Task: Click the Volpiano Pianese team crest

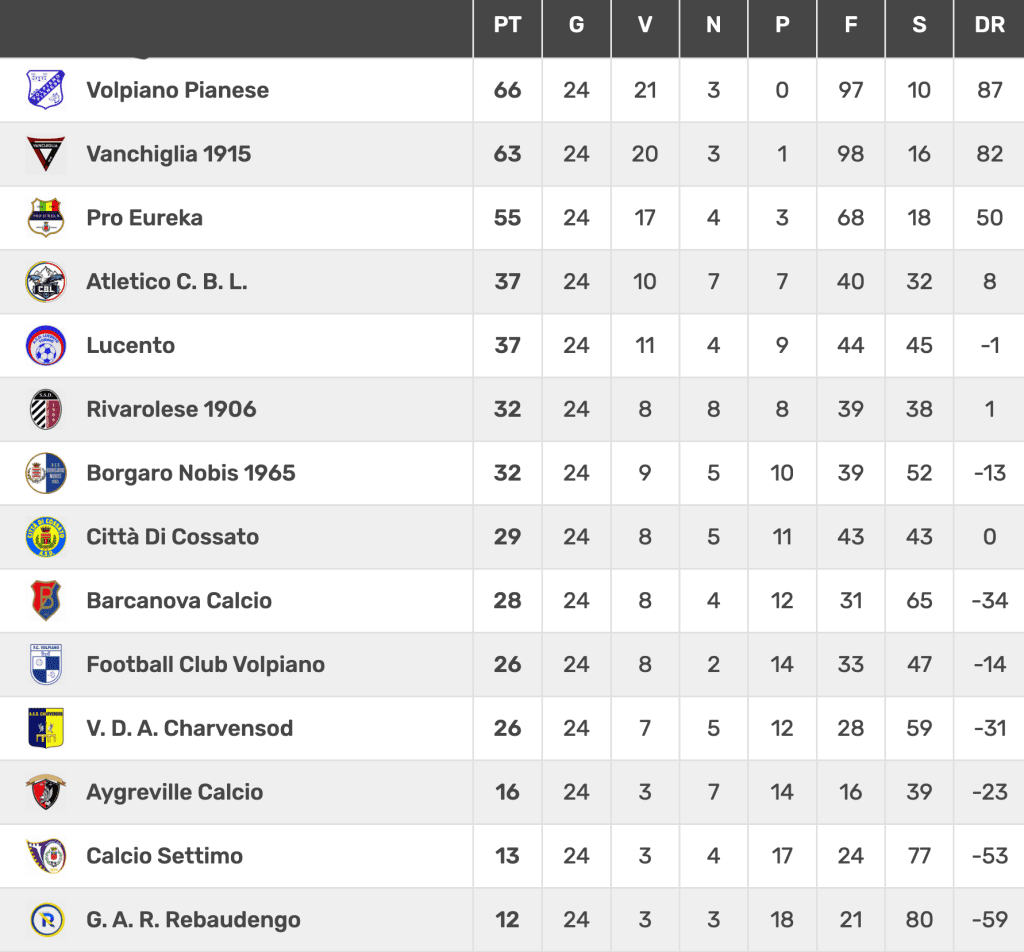Action: [x=46, y=89]
